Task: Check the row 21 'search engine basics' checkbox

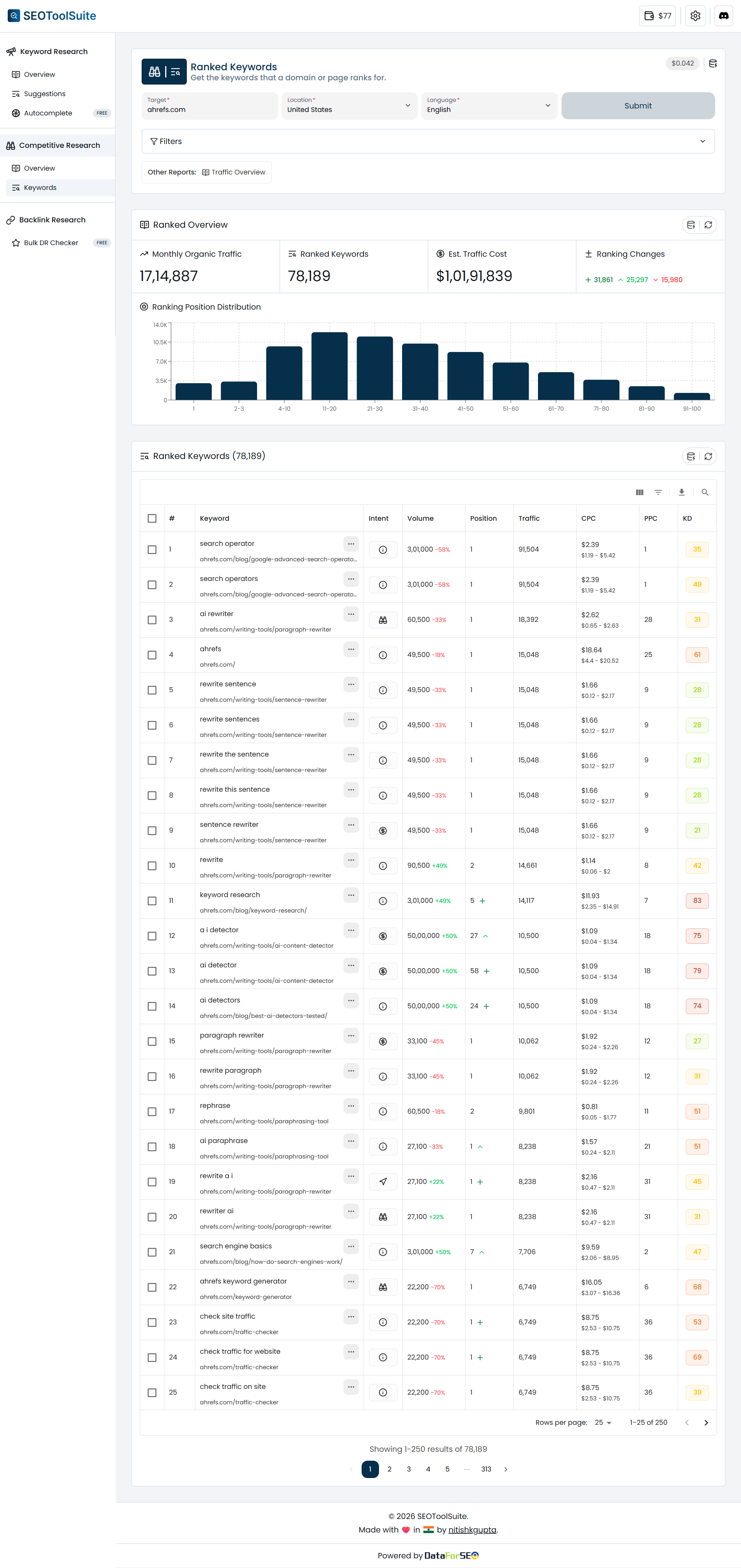Action: point(152,1252)
